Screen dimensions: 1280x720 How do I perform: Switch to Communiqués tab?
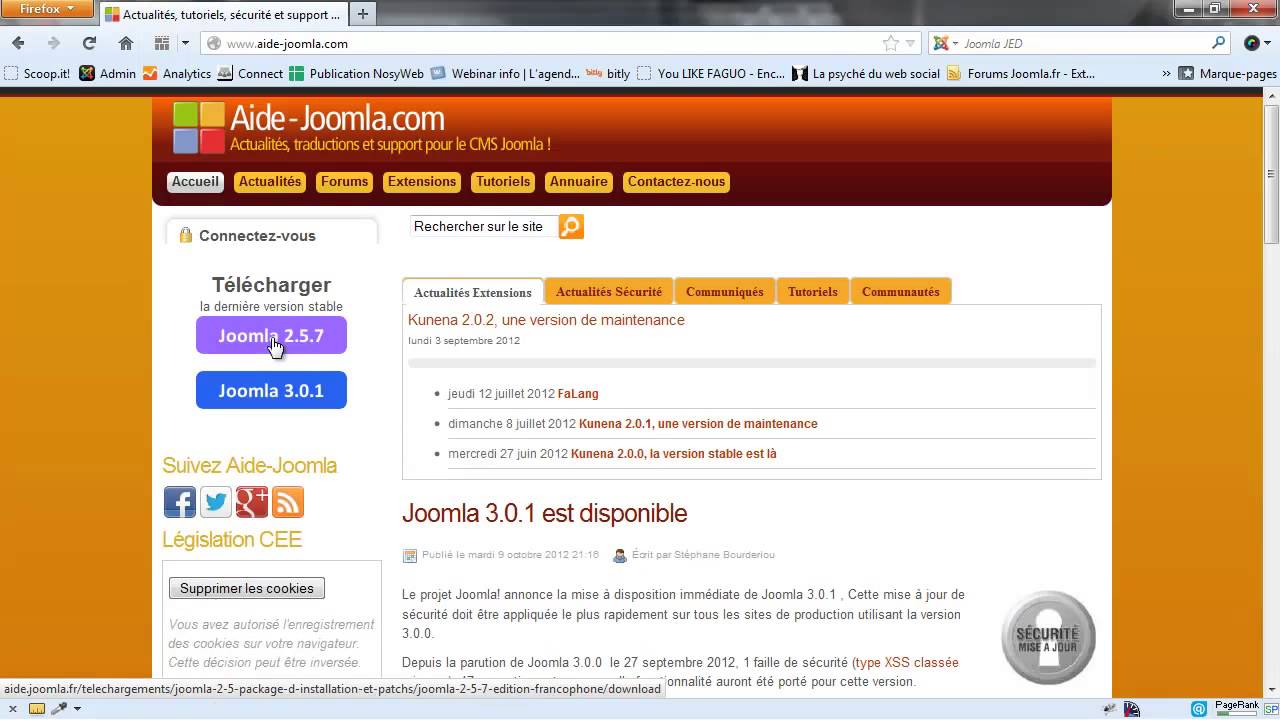pos(725,292)
